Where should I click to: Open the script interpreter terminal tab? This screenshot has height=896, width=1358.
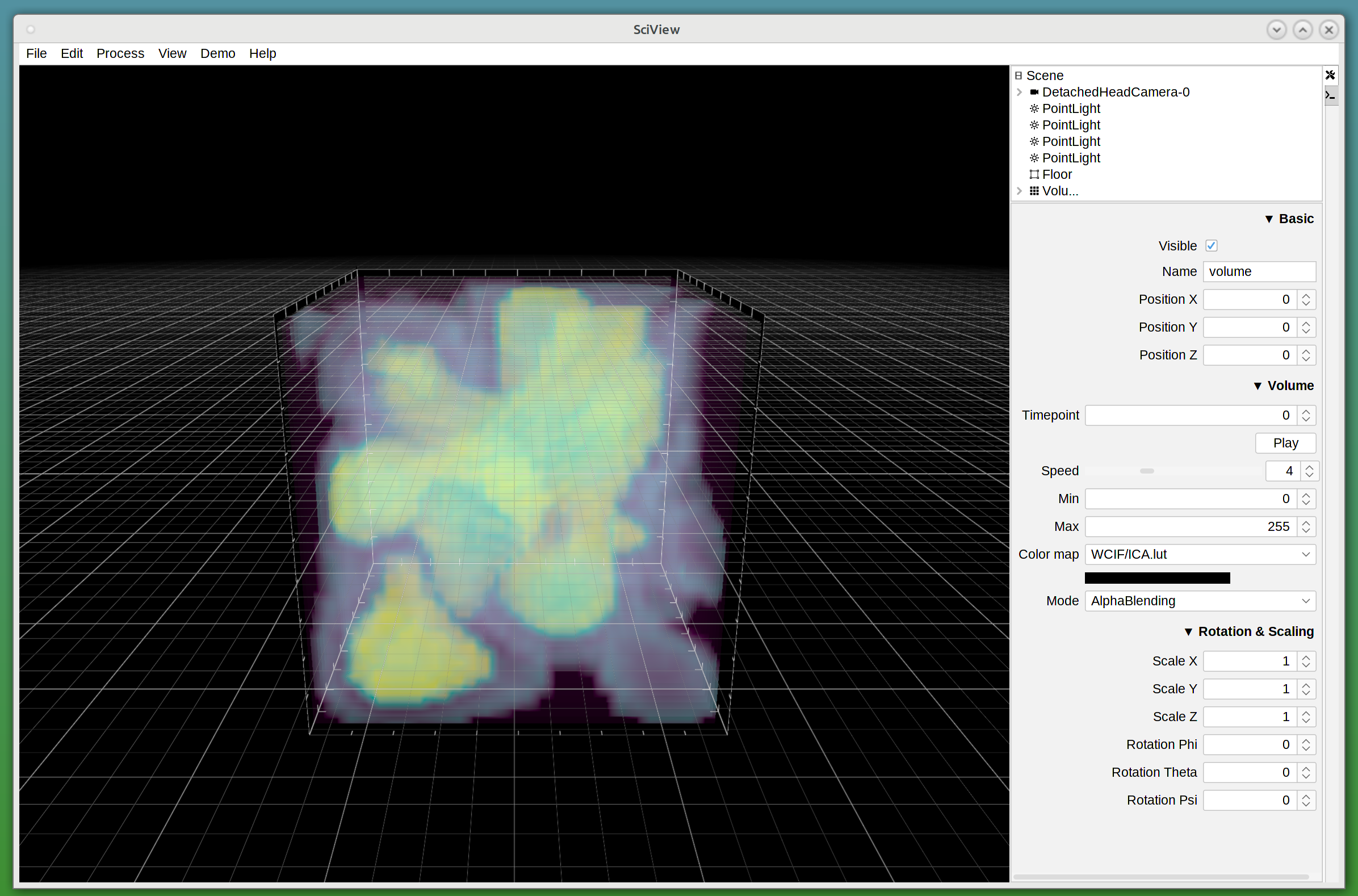pos(1330,95)
